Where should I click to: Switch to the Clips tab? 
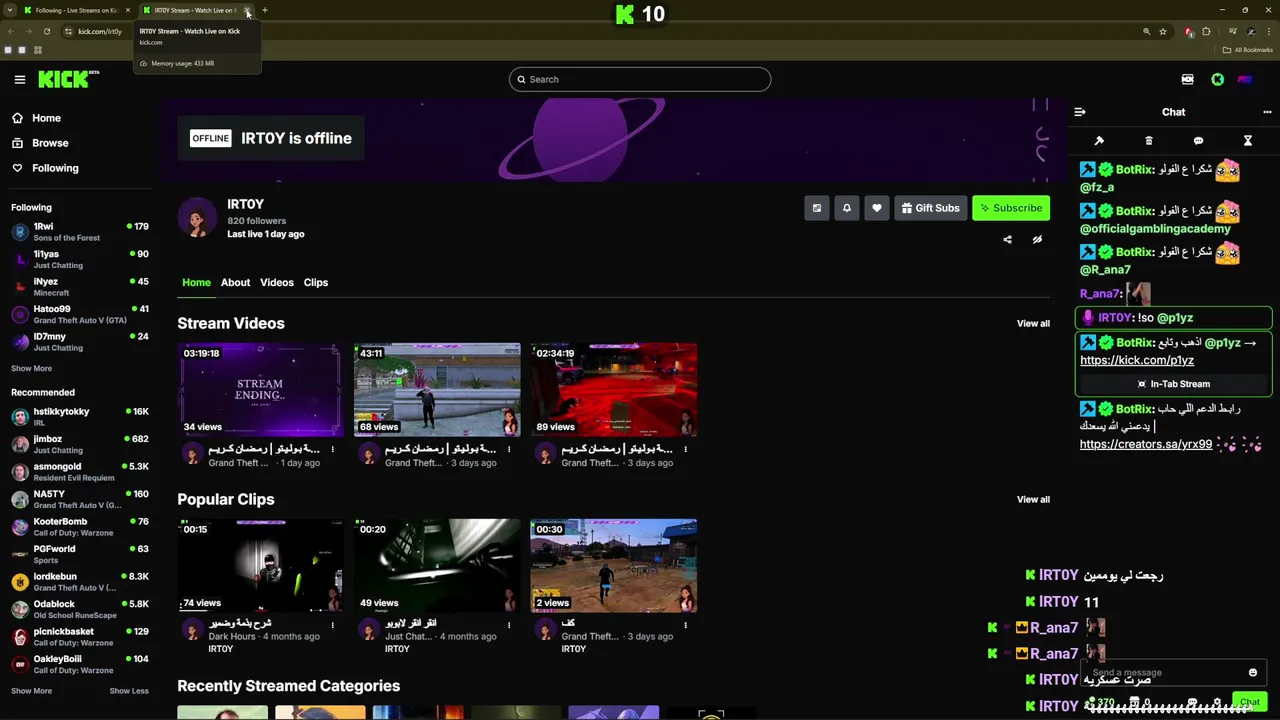(316, 282)
